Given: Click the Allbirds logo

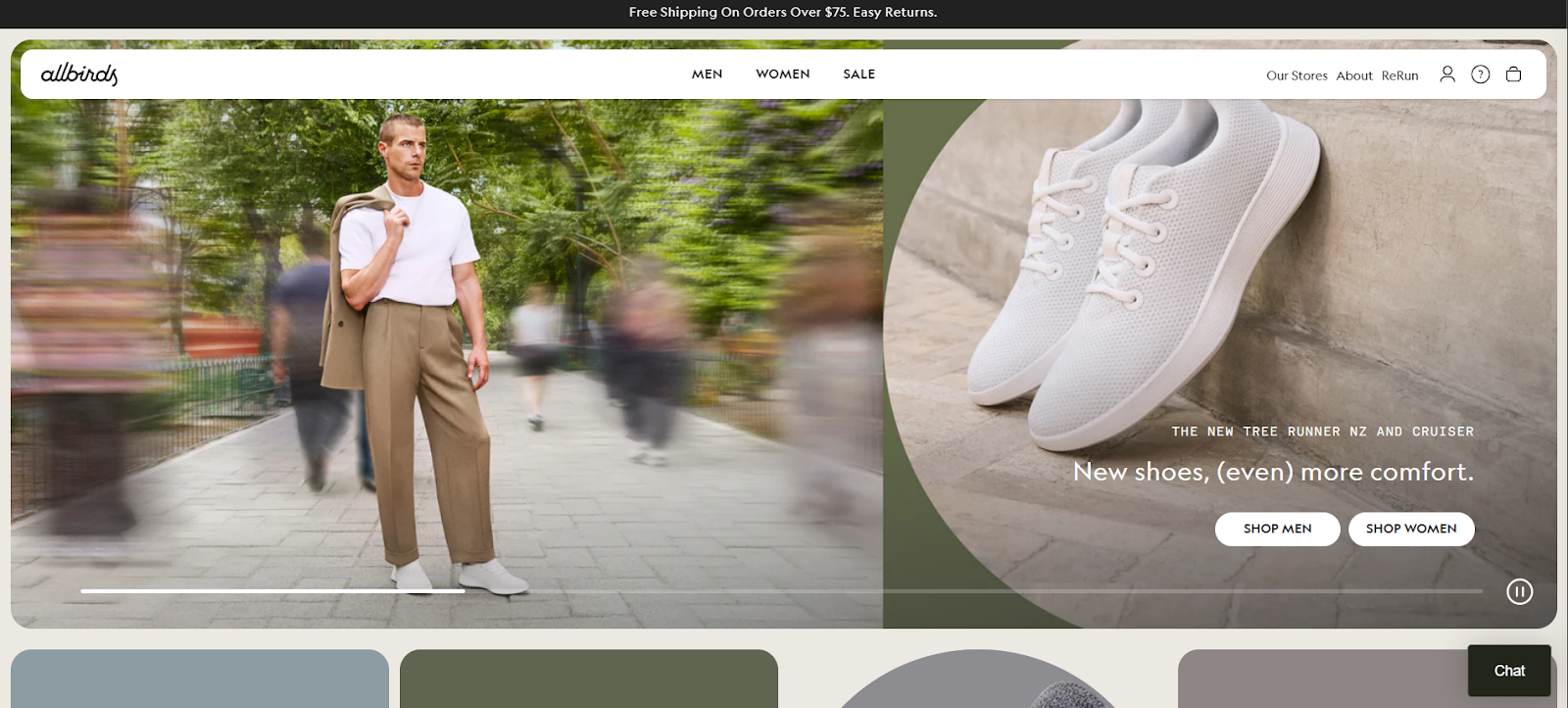Looking at the screenshot, I should (79, 75).
